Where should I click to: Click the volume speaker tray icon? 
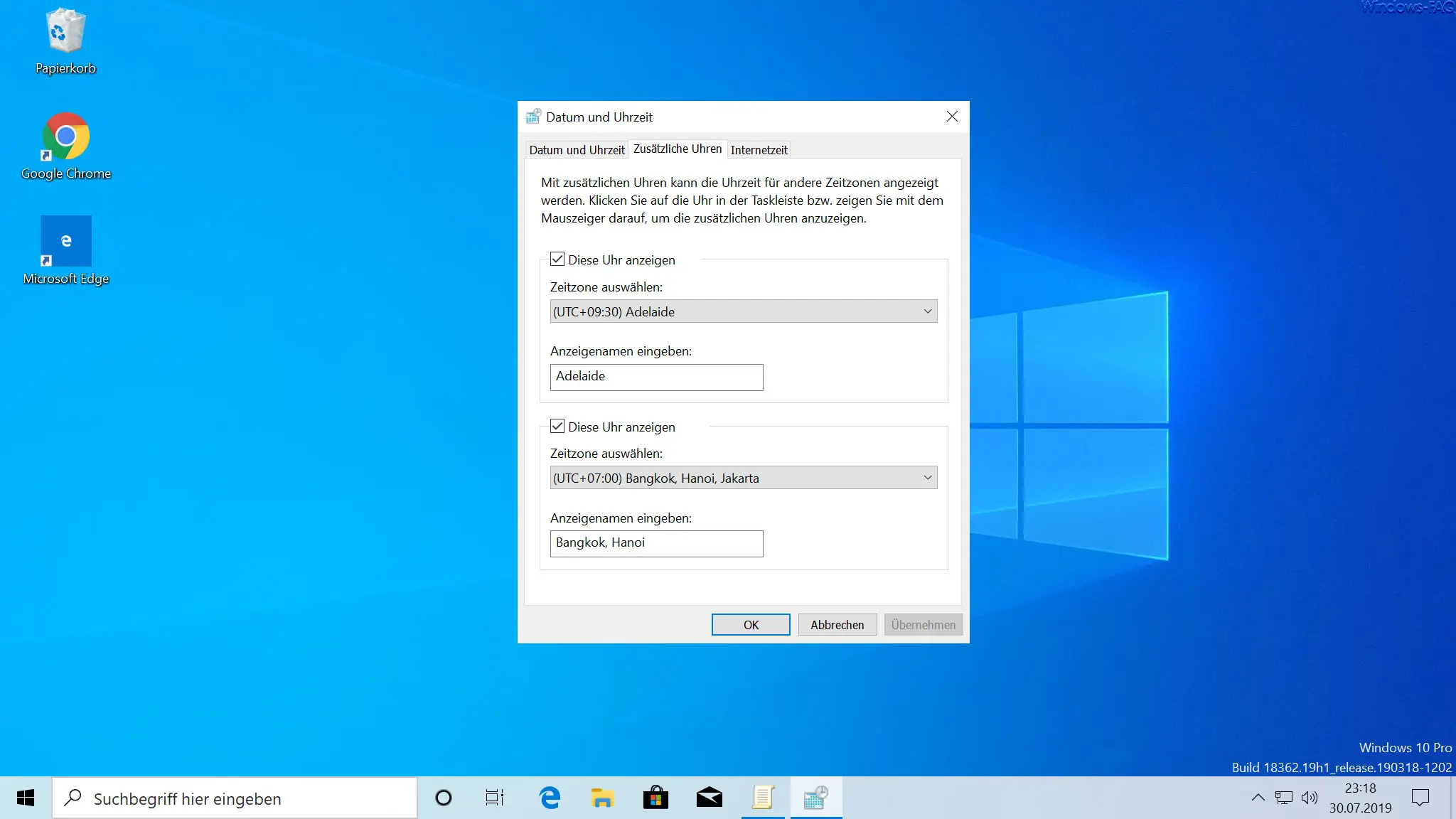[1309, 798]
